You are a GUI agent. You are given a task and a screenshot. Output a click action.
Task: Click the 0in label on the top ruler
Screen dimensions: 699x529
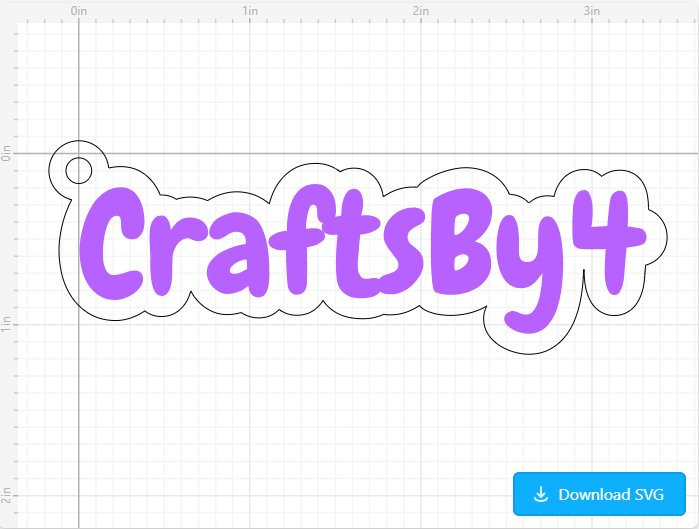pyautogui.click(x=79, y=11)
